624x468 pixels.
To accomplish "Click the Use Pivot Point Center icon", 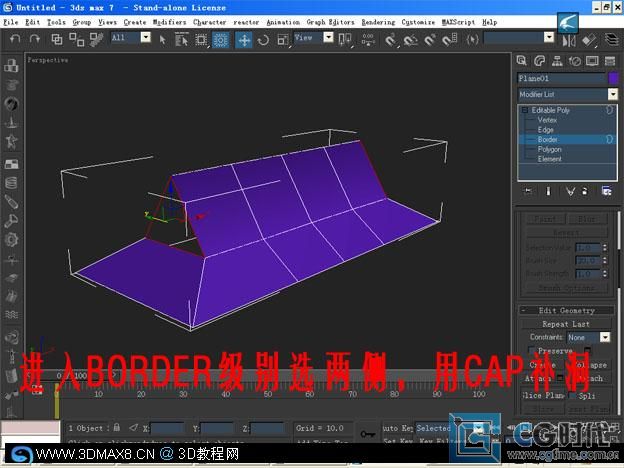I will 345,39.
